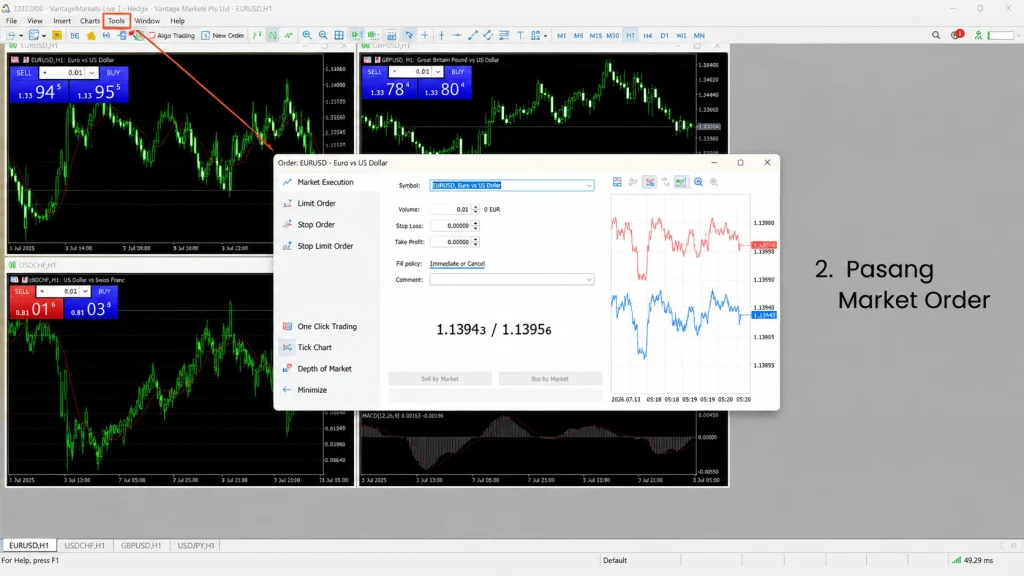
Task: Open the Insert menu
Action: pyautogui.click(x=62, y=21)
